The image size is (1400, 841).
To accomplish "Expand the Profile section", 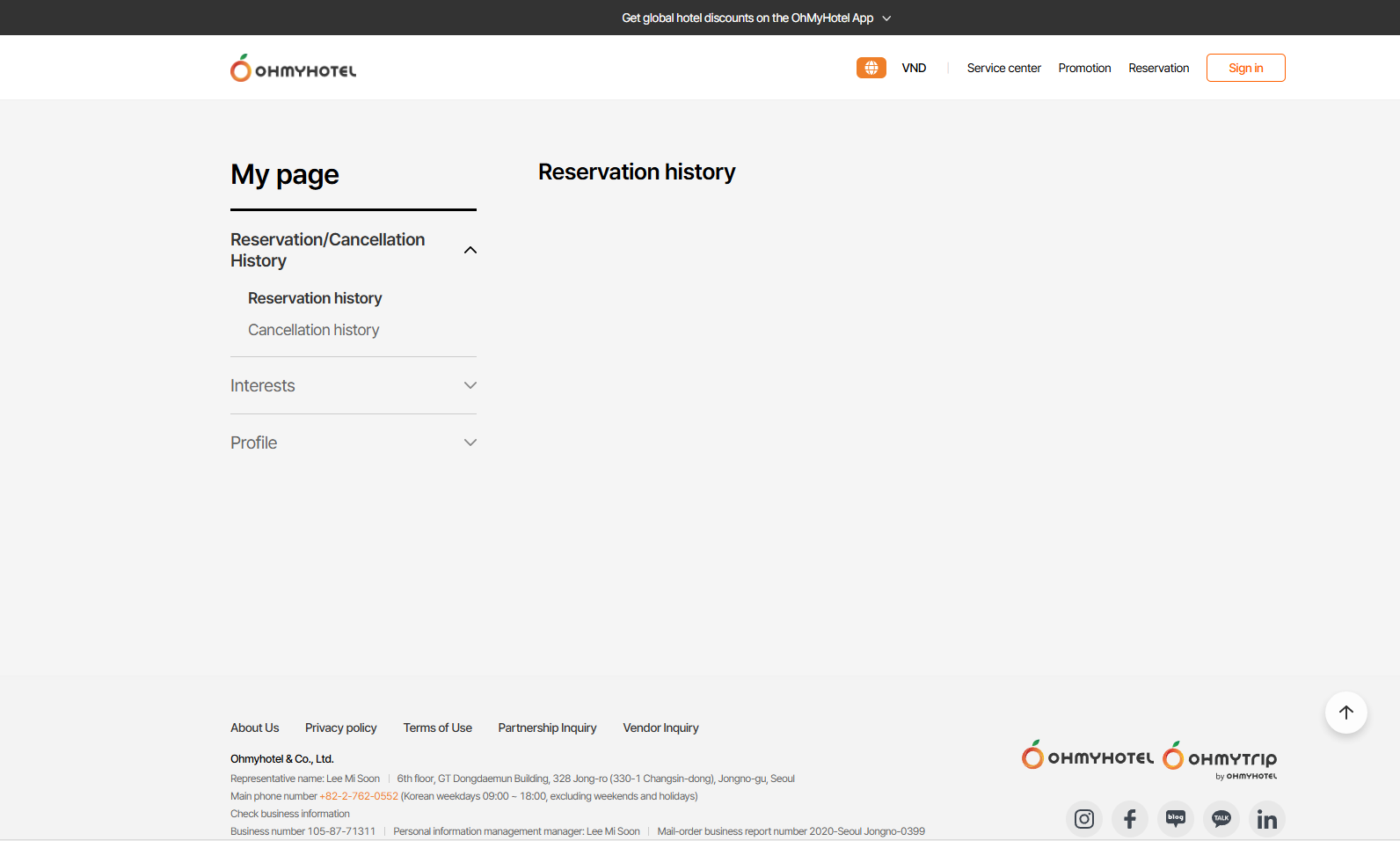I will (x=470, y=442).
